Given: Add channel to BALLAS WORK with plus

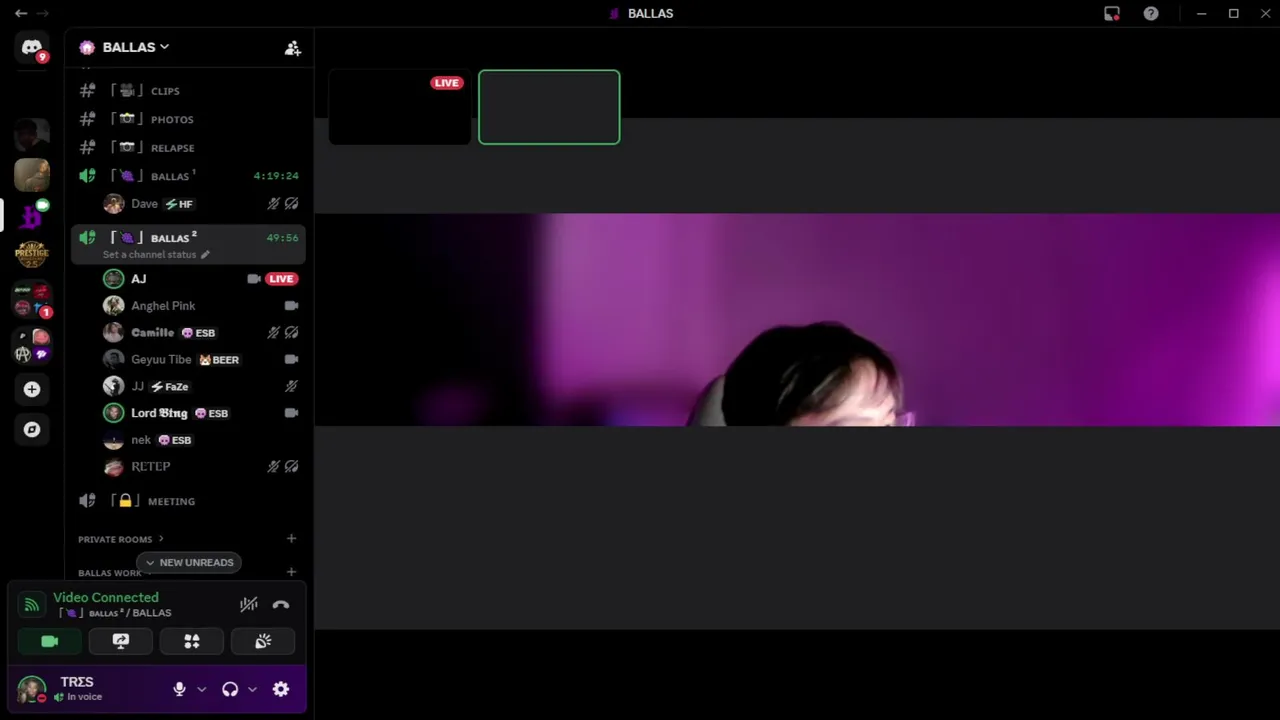Looking at the screenshot, I should [x=291, y=572].
